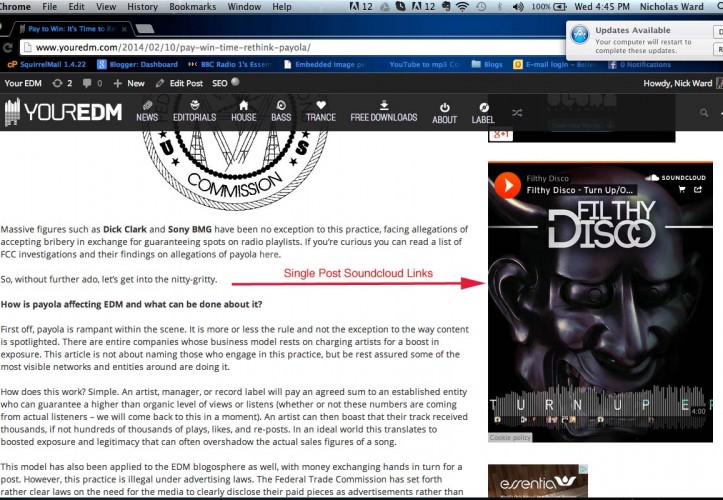This screenshot has width=723, height=500.
Task: Expand the Your EDM admin menu
Action: (23, 83)
